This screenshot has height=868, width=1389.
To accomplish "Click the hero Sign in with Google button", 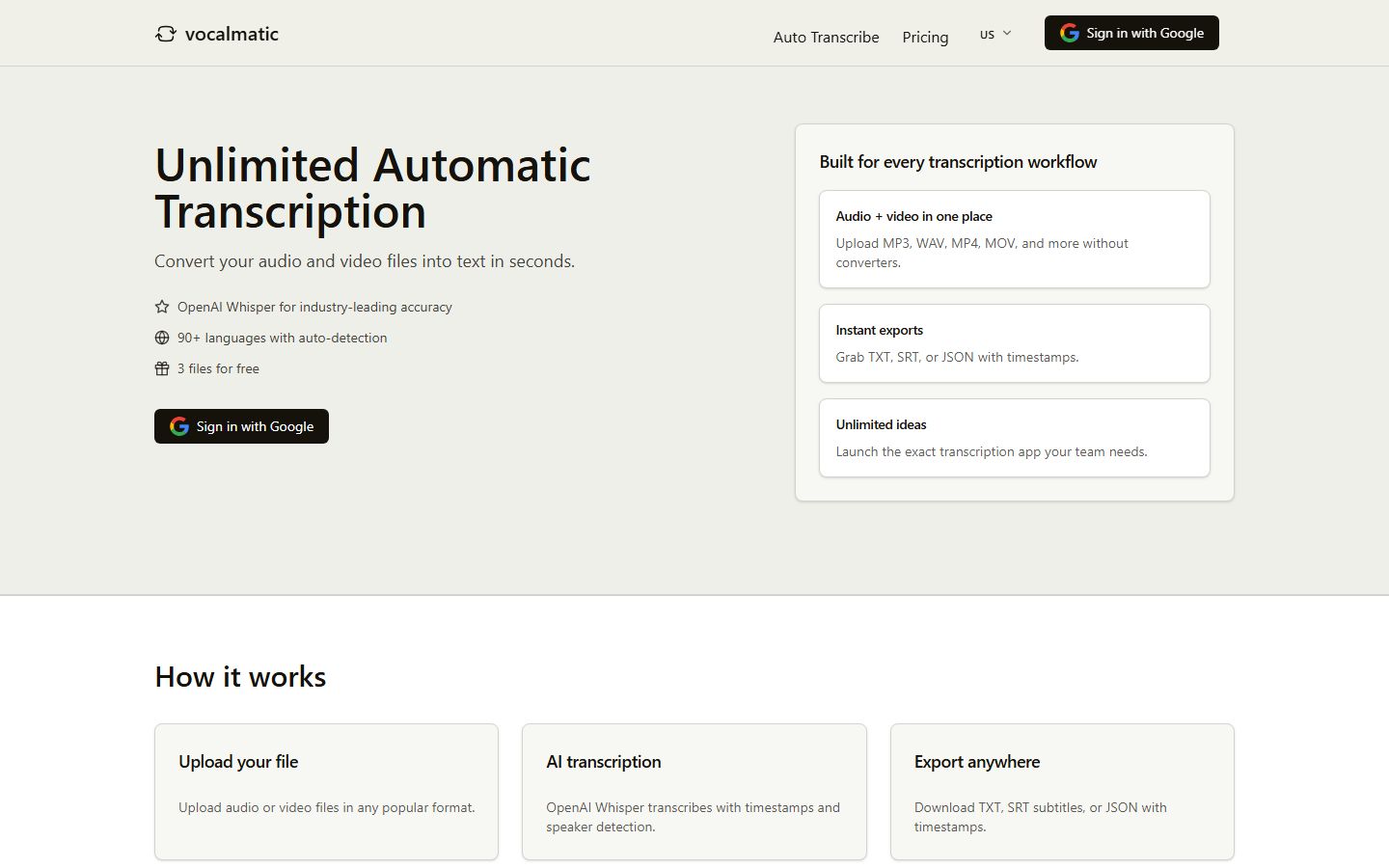I will coord(241,426).
